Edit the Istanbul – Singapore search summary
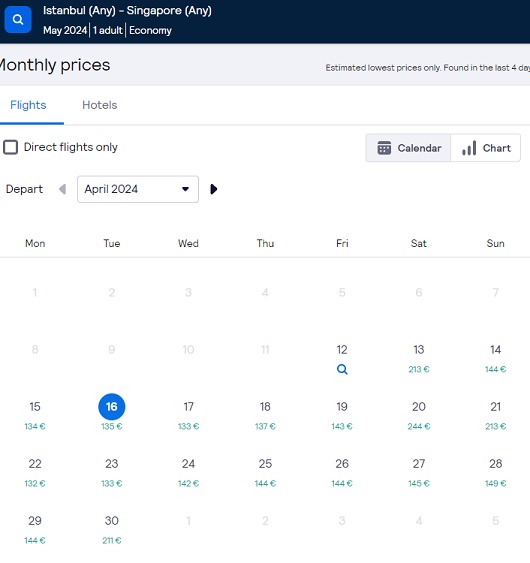 127,20
